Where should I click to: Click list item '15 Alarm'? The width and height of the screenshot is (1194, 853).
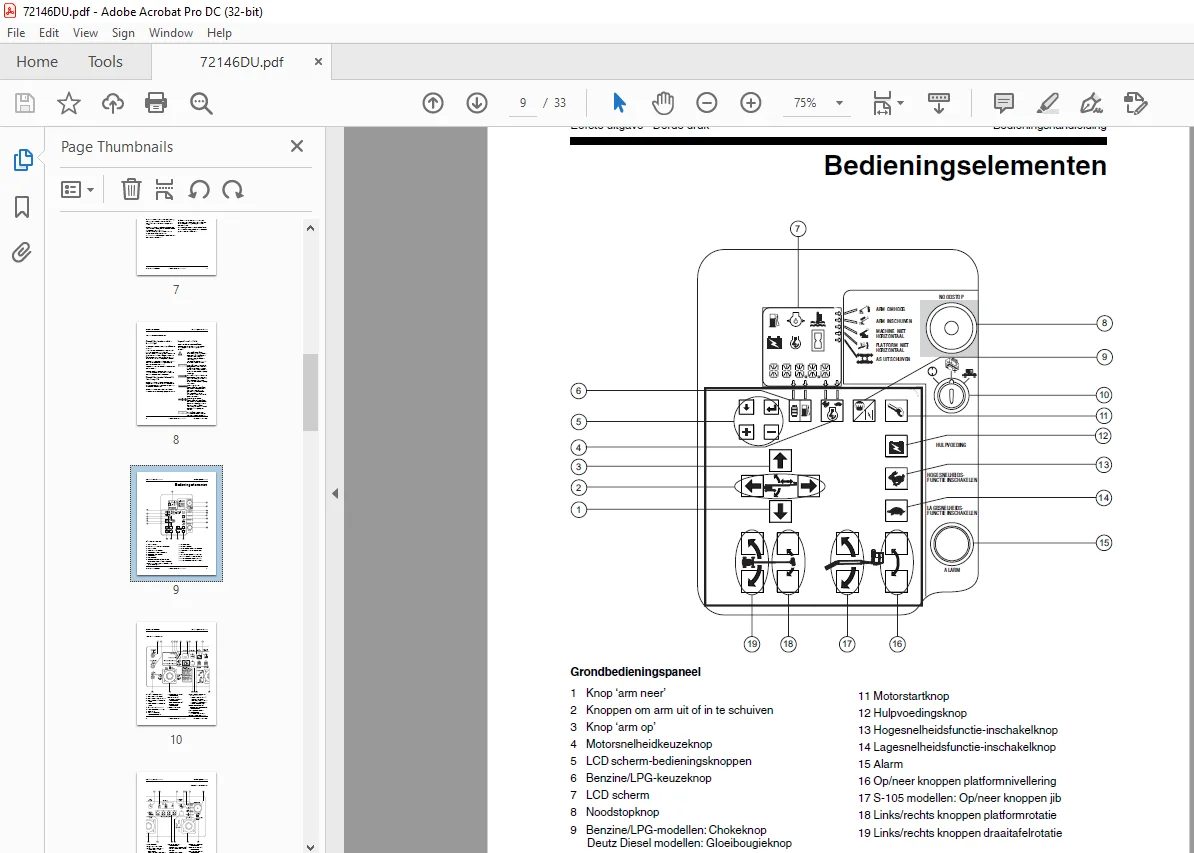coord(880,764)
